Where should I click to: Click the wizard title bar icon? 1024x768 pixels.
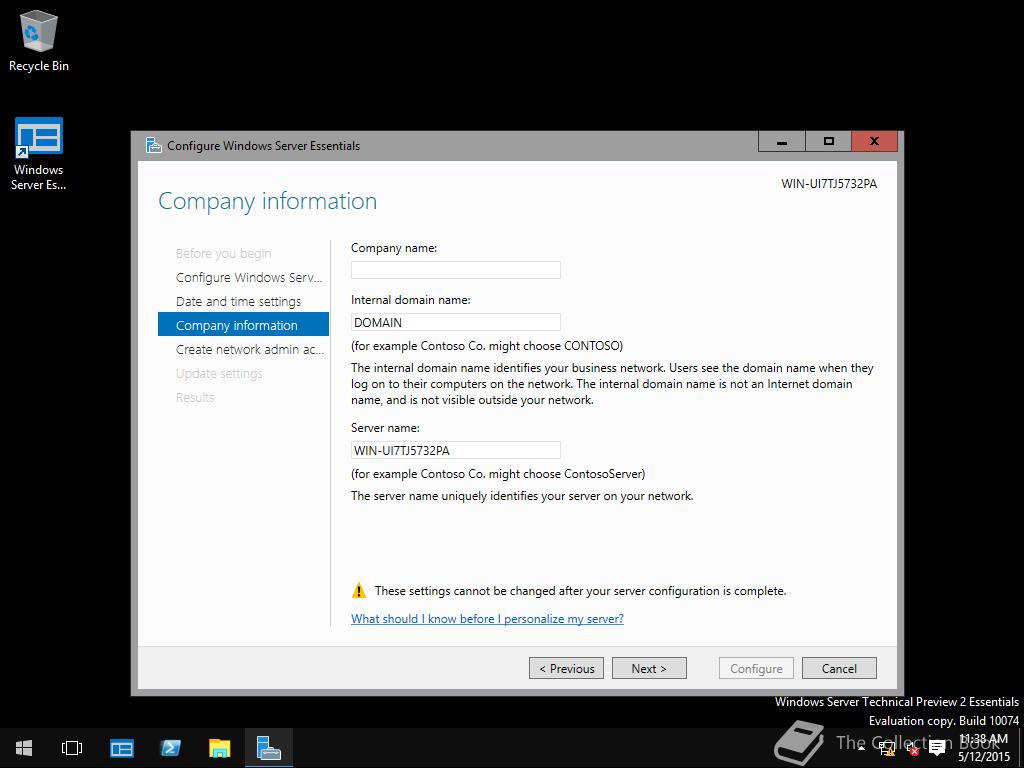(153, 146)
